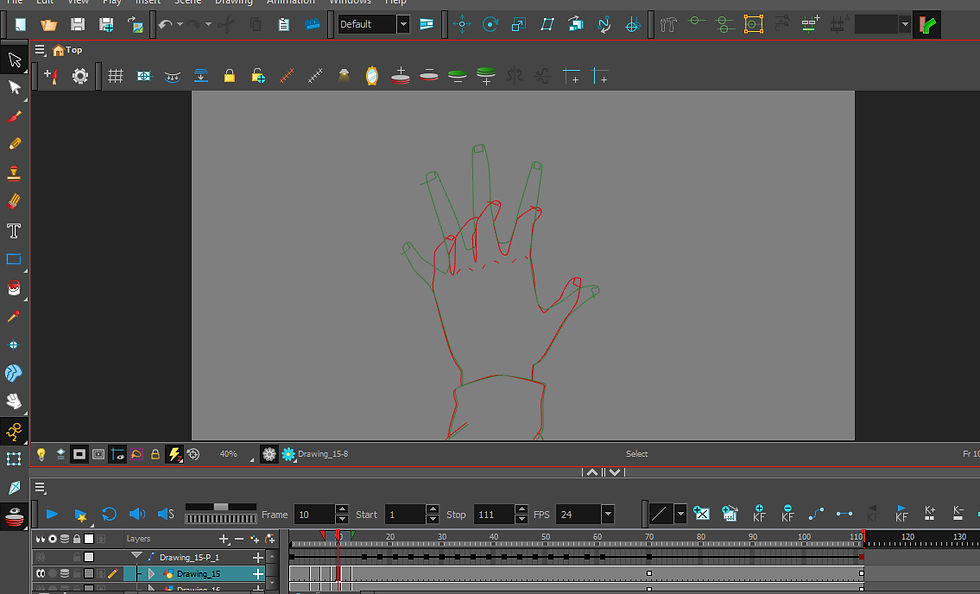Toggle Sound Scrubbing speaker S button

point(166,514)
